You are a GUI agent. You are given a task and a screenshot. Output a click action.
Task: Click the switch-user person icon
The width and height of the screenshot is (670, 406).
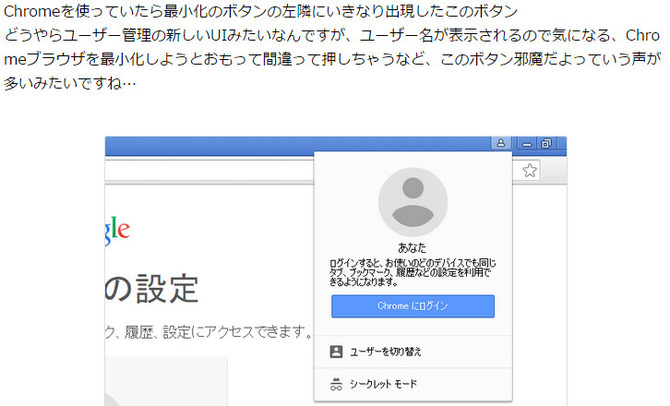[x=336, y=352]
